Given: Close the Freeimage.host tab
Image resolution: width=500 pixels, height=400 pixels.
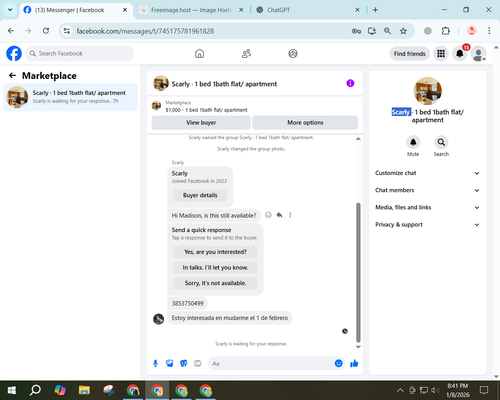Looking at the screenshot, I should tap(241, 10).
